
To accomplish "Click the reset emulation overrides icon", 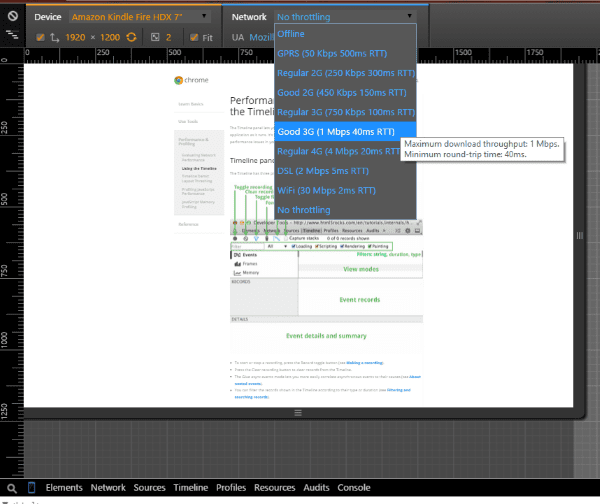I will point(13,16).
